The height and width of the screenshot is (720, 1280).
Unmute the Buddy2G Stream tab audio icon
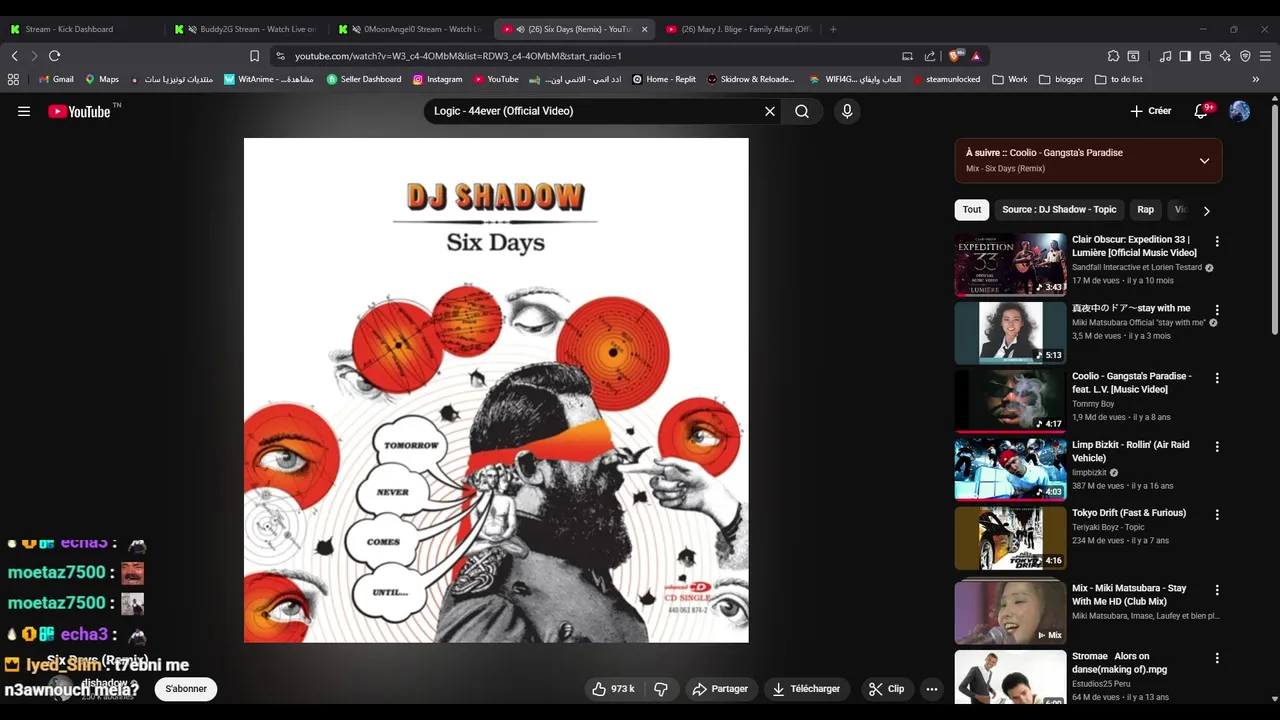click(x=192, y=29)
